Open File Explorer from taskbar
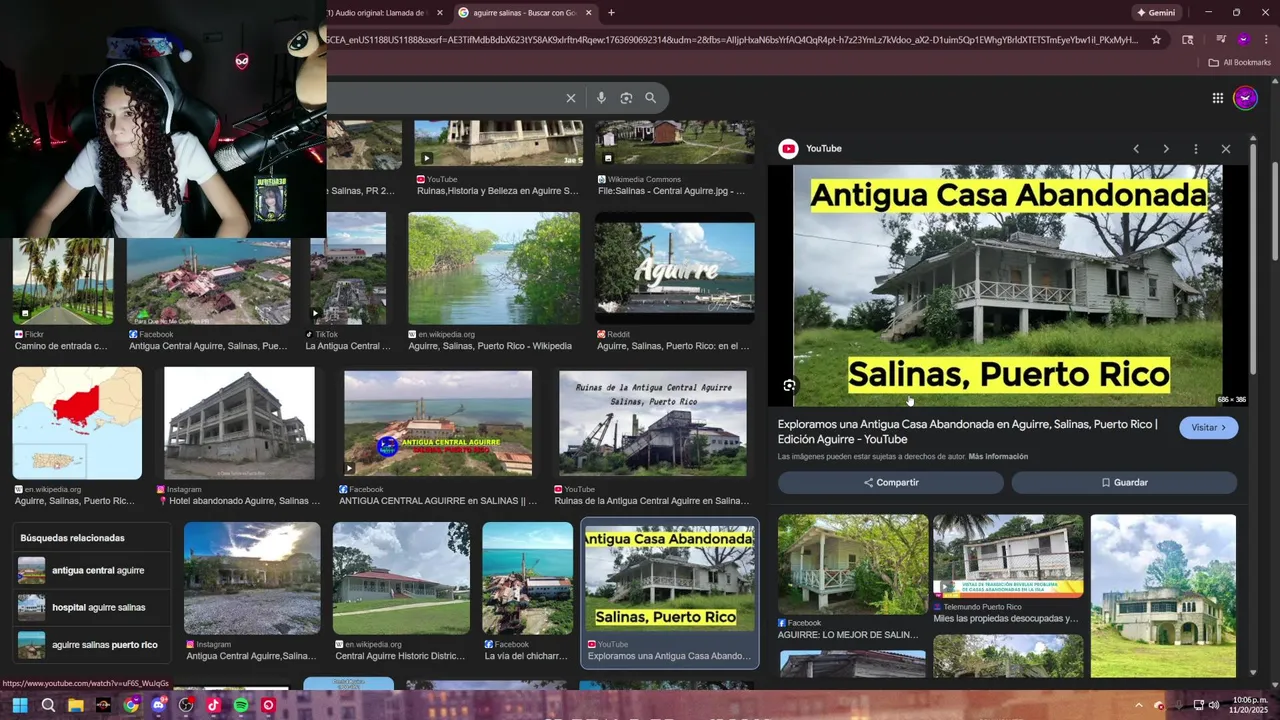 (75, 705)
